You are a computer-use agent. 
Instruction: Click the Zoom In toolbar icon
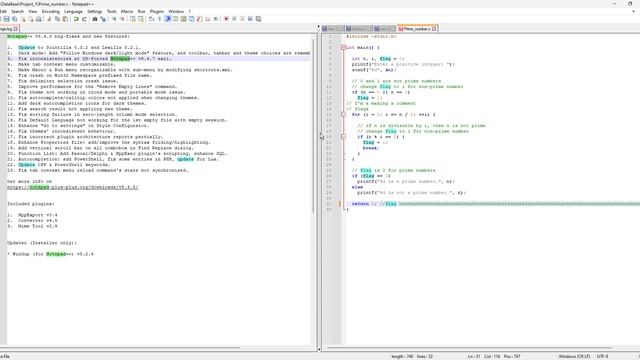coord(114,19)
